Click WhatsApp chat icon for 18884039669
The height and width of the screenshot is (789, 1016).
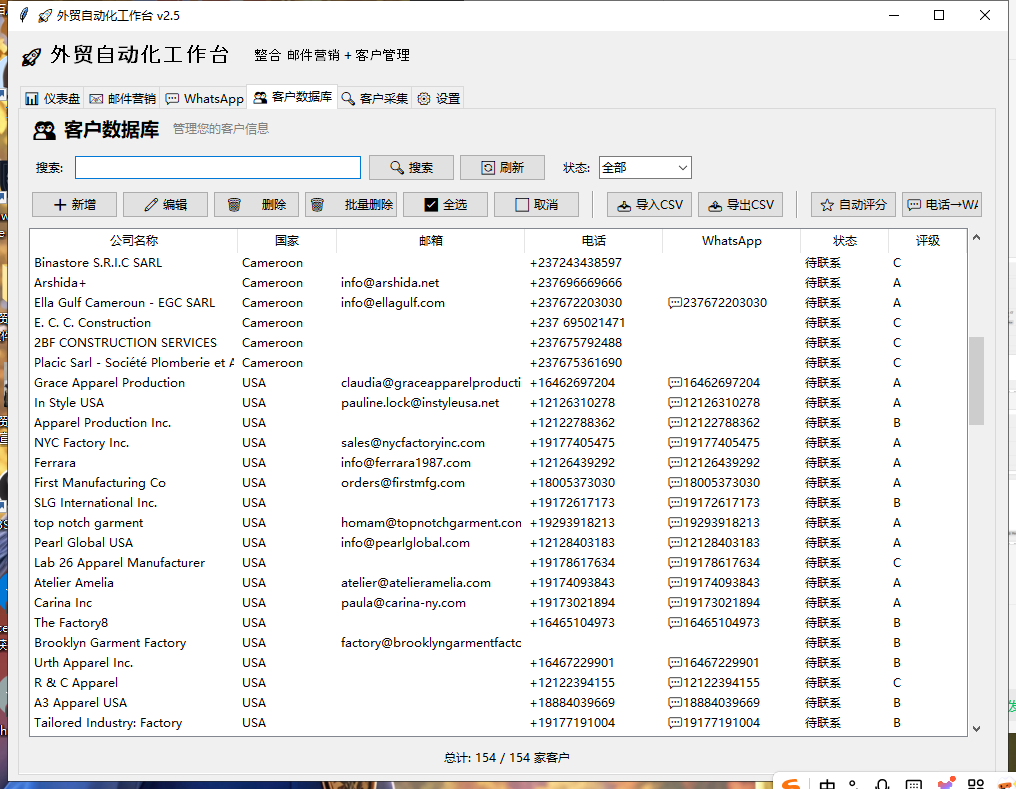pyautogui.click(x=675, y=703)
